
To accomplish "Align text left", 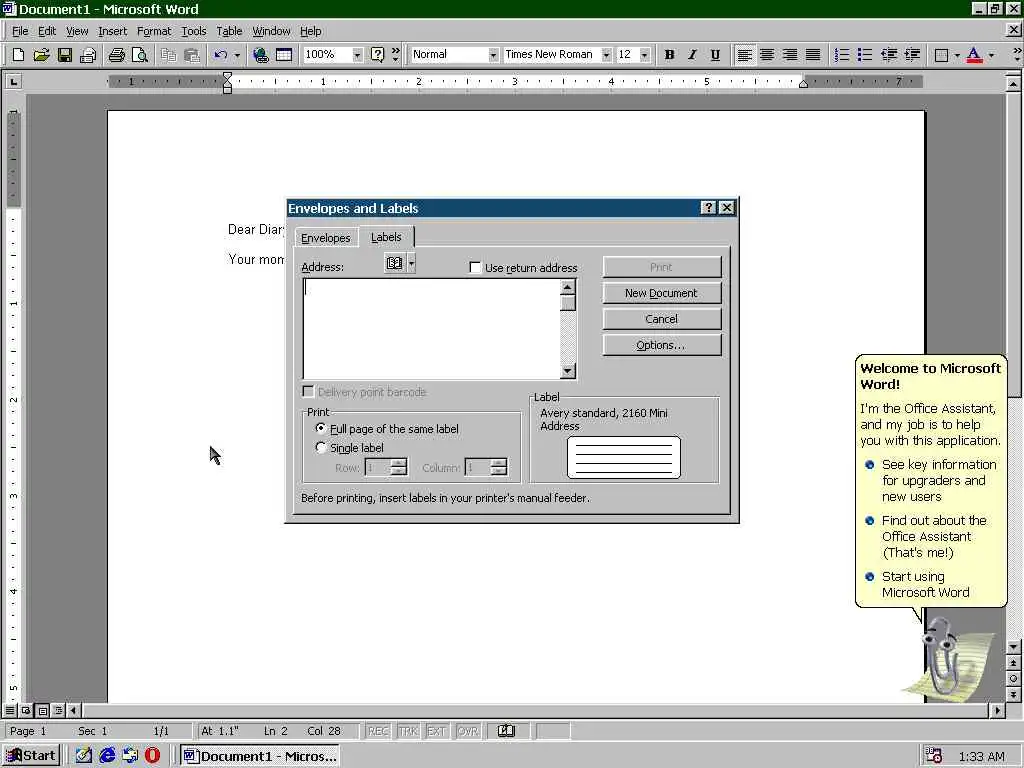I will click(x=744, y=55).
